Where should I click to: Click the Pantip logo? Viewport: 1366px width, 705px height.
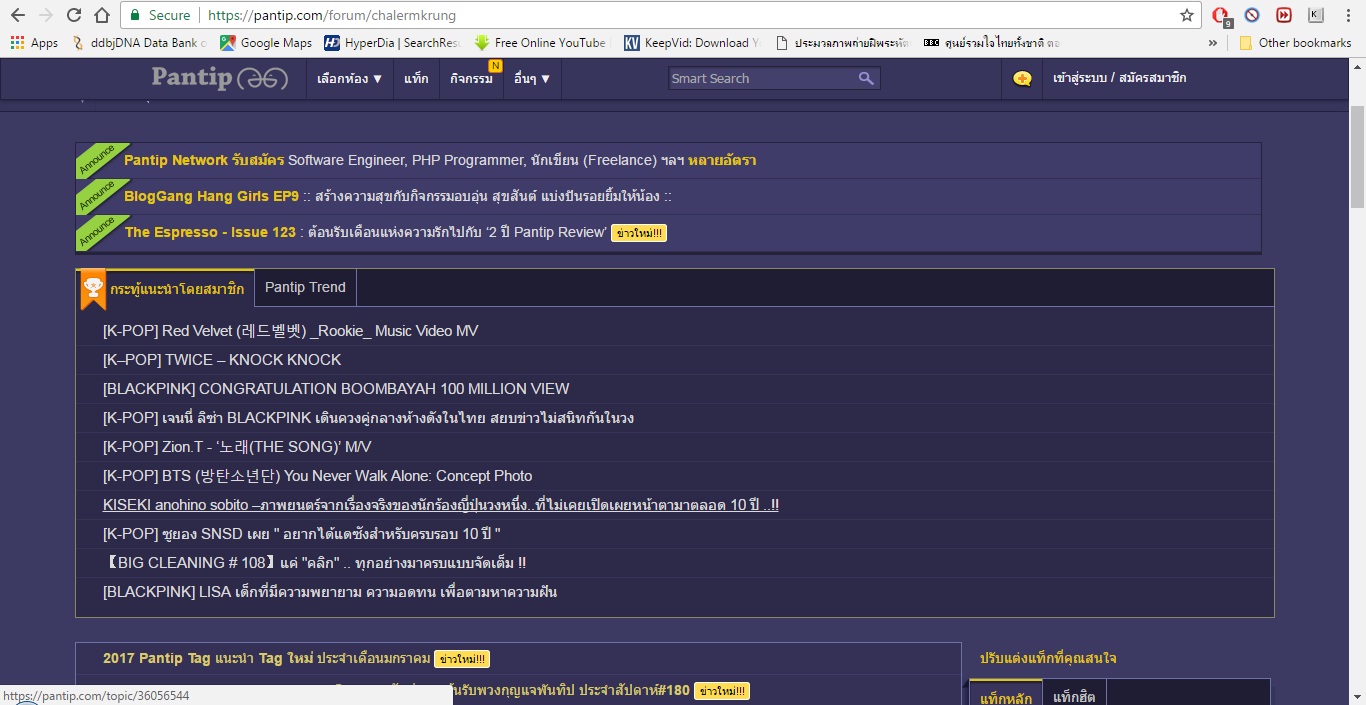tap(220, 78)
